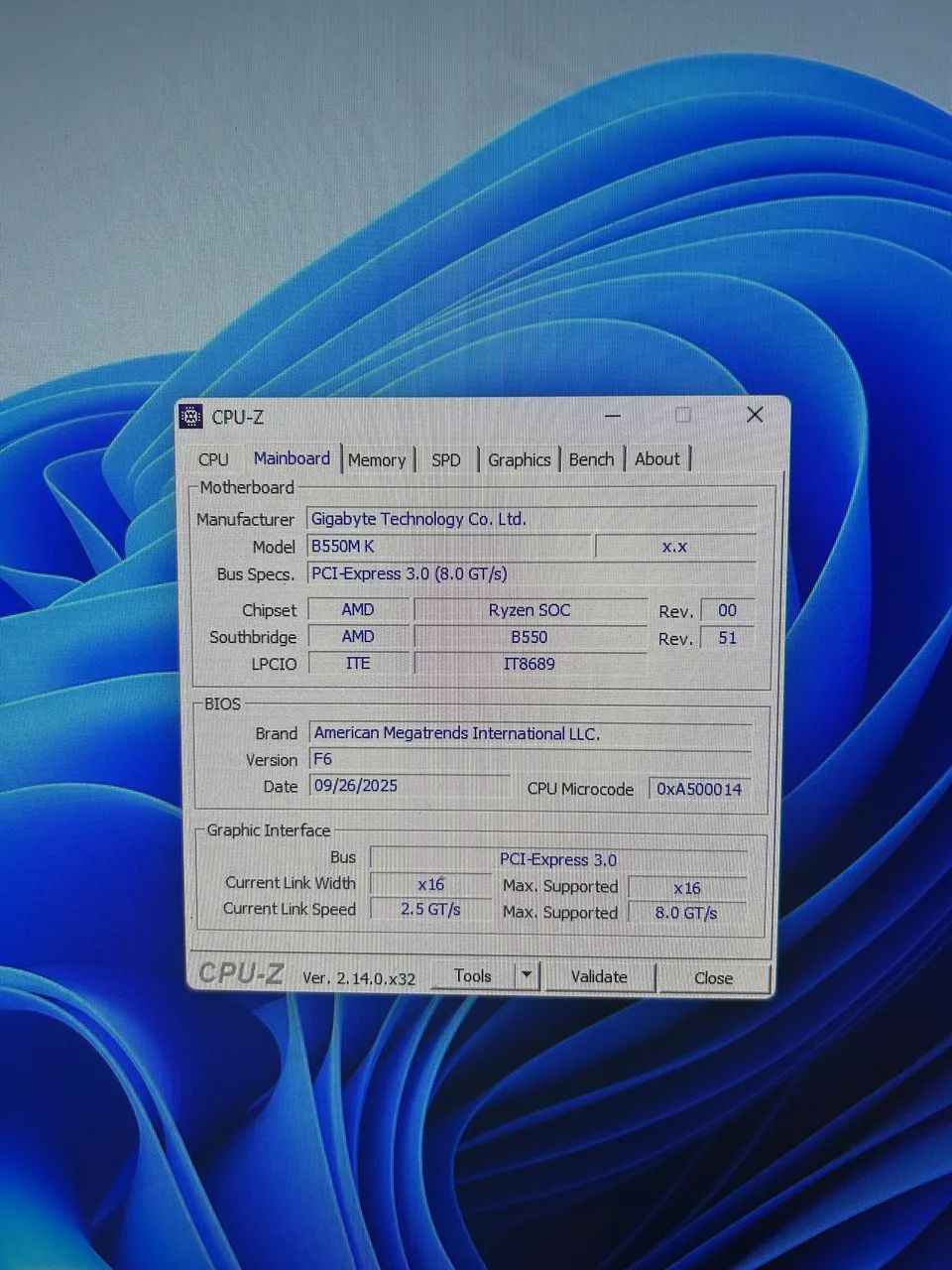Switch to the CPU tab

[212, 458]
